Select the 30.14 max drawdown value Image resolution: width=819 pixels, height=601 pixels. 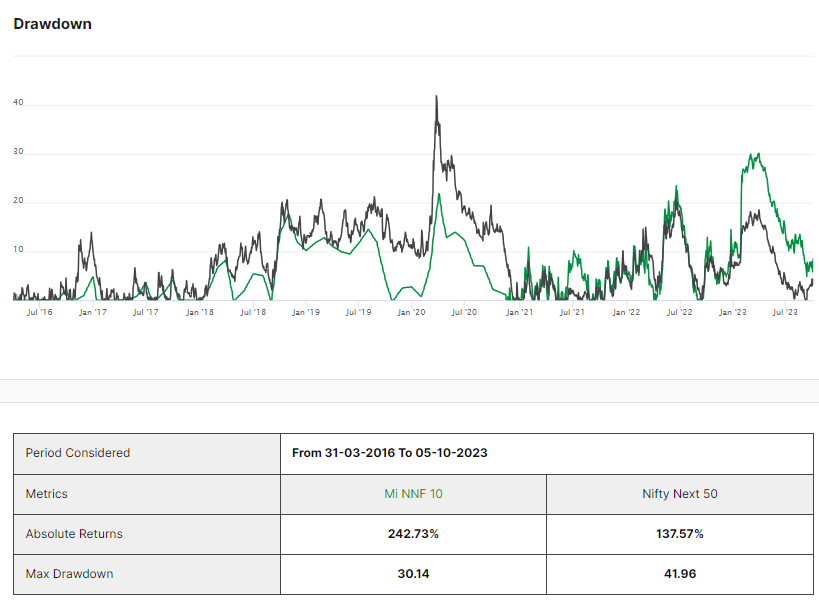point(413,574)
